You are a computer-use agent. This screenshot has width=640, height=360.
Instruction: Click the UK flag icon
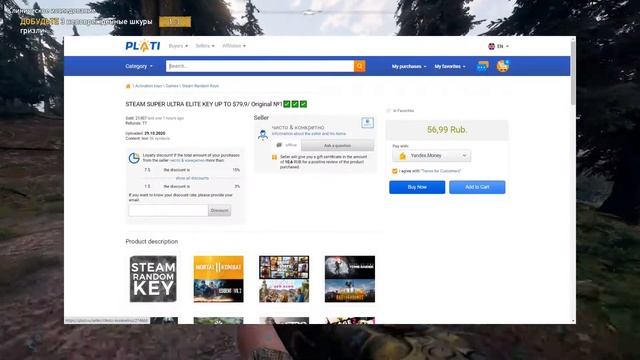pyautogui.click(x=491, y=46)
